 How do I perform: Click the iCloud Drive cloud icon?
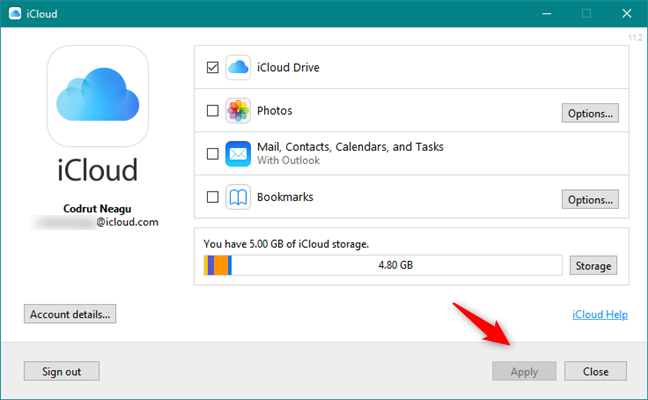[x=238, y=67]
